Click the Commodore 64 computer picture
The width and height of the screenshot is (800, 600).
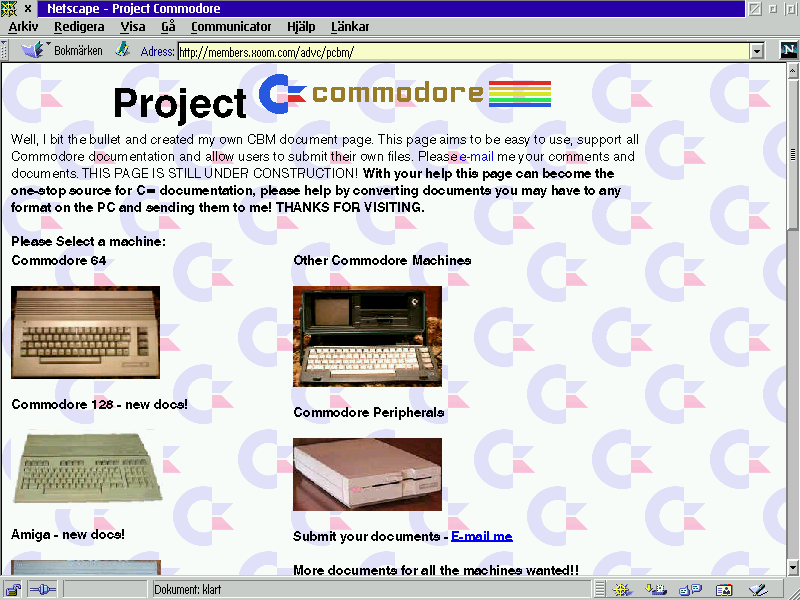point(85,332)
